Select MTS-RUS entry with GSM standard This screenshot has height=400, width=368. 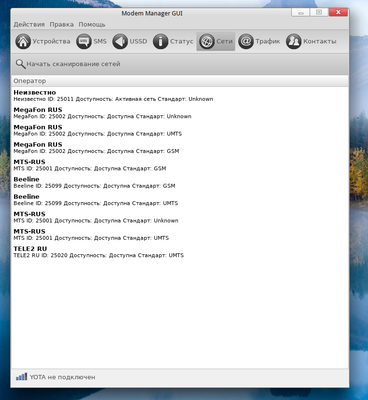coord(180,165)
